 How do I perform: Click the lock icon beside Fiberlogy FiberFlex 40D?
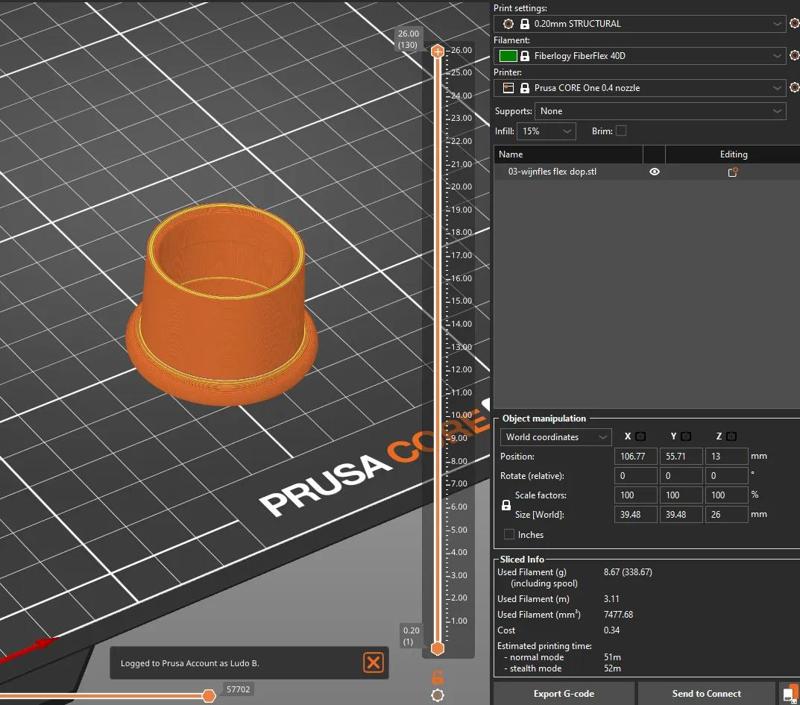(x=524, y=56)
